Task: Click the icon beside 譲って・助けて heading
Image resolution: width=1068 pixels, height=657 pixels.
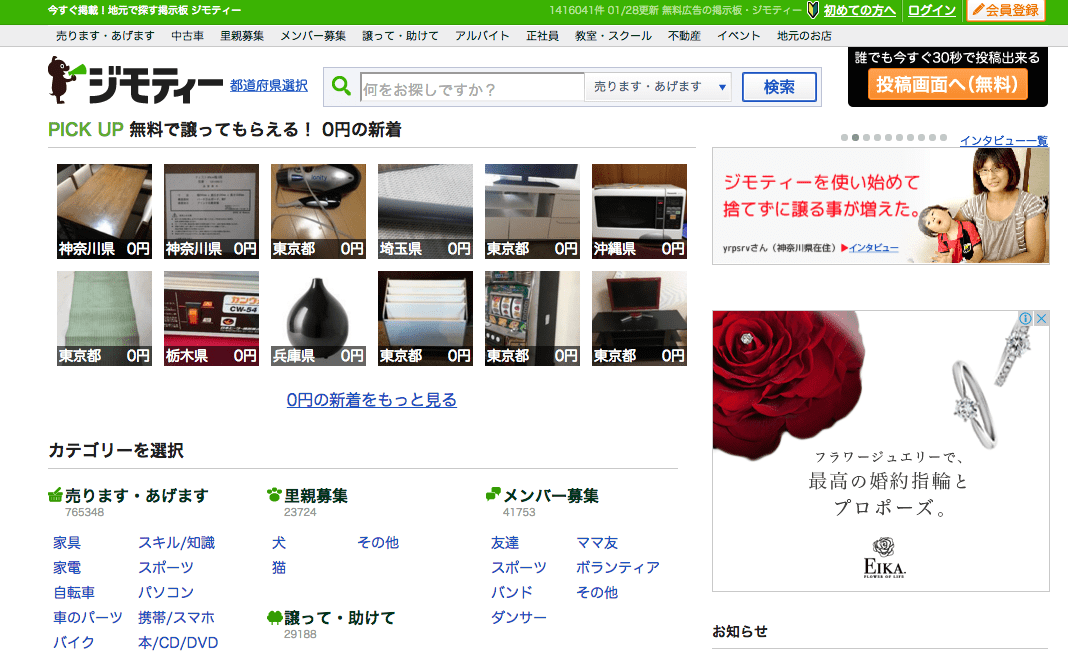Action: click(275, 618)
